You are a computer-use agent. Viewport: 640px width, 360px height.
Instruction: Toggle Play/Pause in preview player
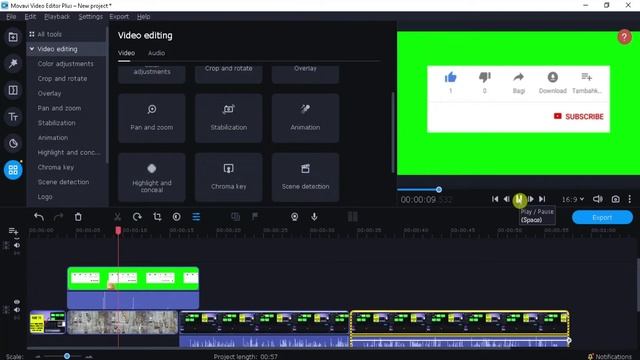519,199
